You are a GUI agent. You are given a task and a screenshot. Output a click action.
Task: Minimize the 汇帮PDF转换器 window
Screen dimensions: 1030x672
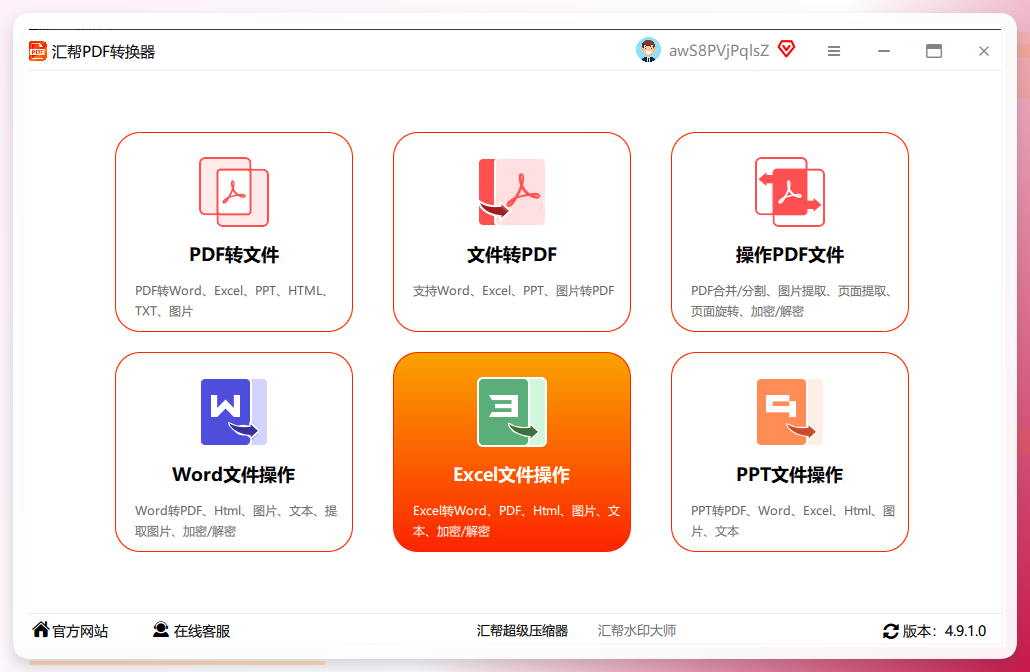884,51
